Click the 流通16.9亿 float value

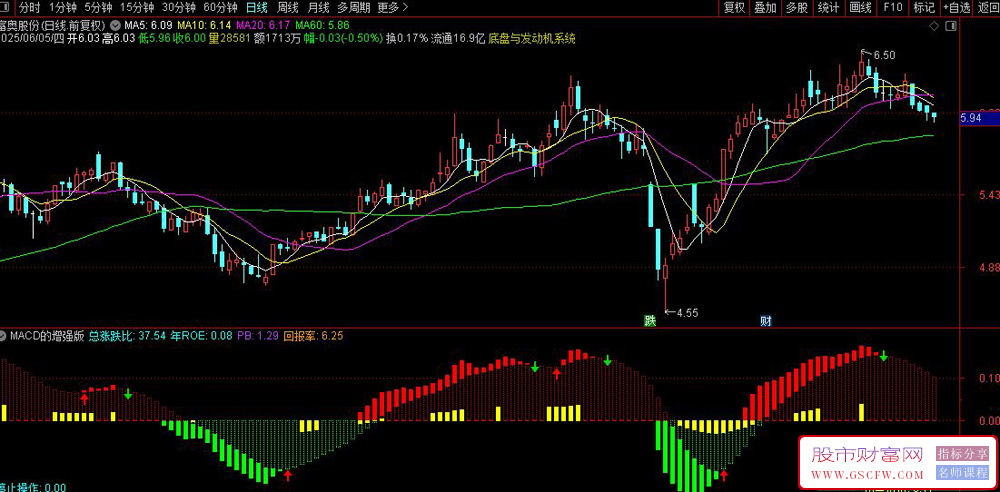coord(459,38)
